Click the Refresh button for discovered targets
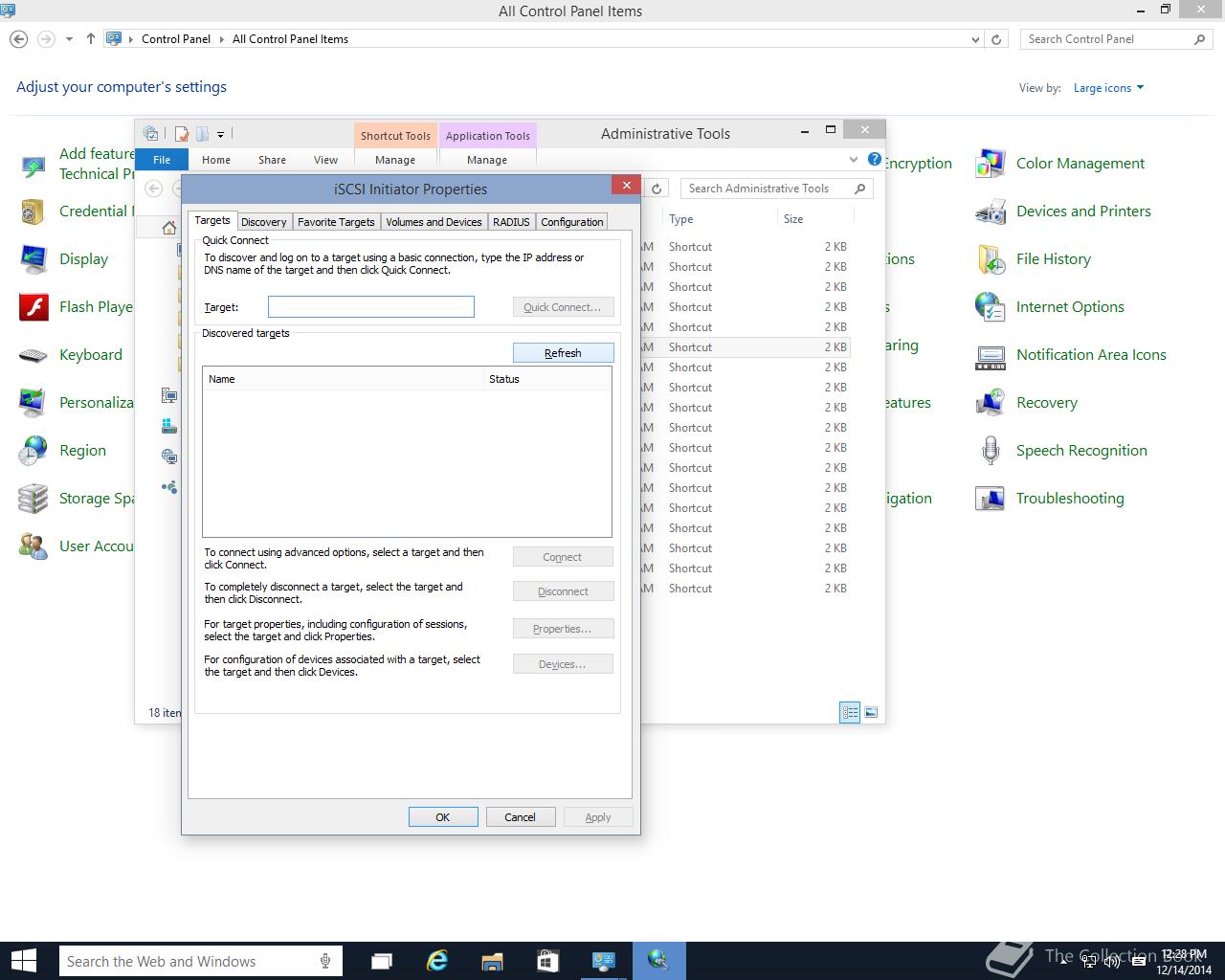Screen dimensions: 1225x980 (x=563, y=353)
